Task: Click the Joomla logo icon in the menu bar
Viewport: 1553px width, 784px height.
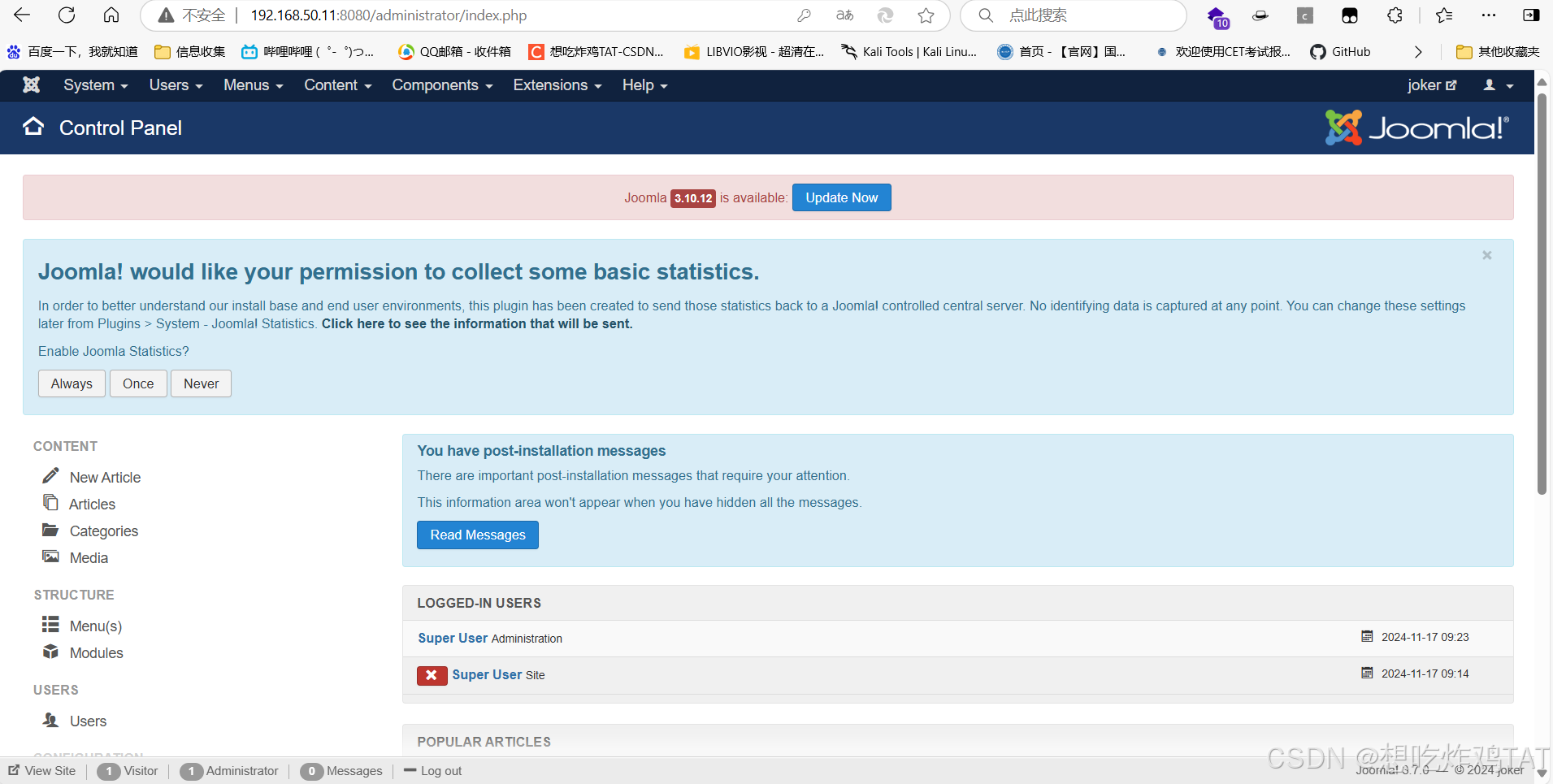Action: [x=31, y=84]
